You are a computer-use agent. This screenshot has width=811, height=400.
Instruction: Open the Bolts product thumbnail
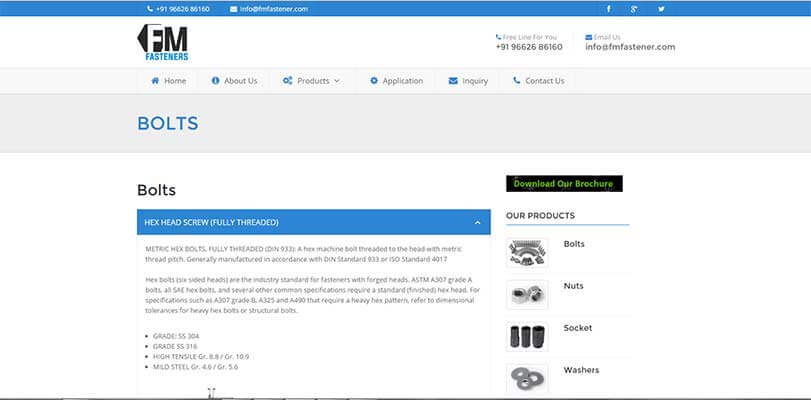(x=527, y=252)
